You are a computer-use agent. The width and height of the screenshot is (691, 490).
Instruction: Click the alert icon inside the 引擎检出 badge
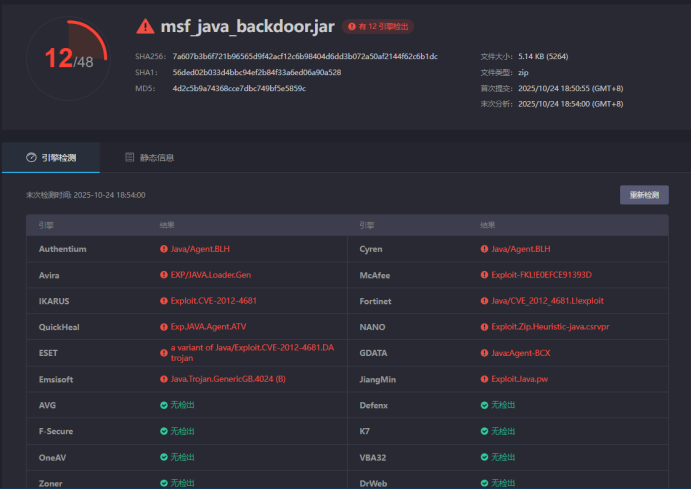[352, 26]
